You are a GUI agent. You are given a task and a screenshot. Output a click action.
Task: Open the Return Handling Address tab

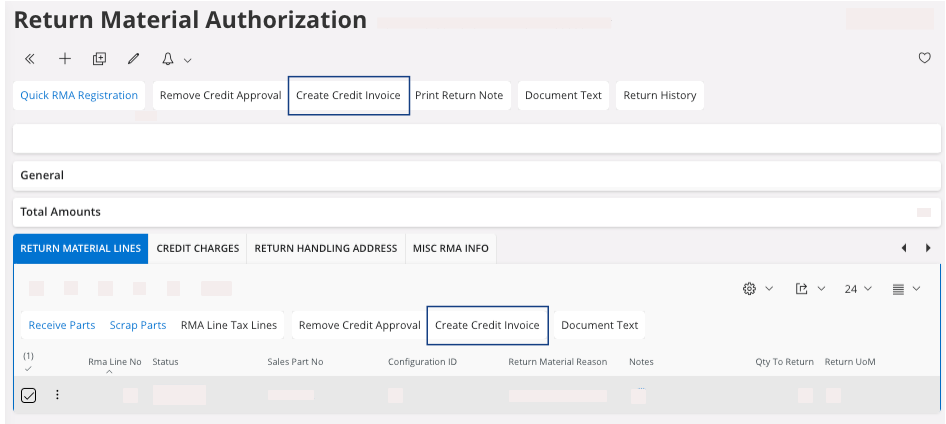click(x=326, y=248)
